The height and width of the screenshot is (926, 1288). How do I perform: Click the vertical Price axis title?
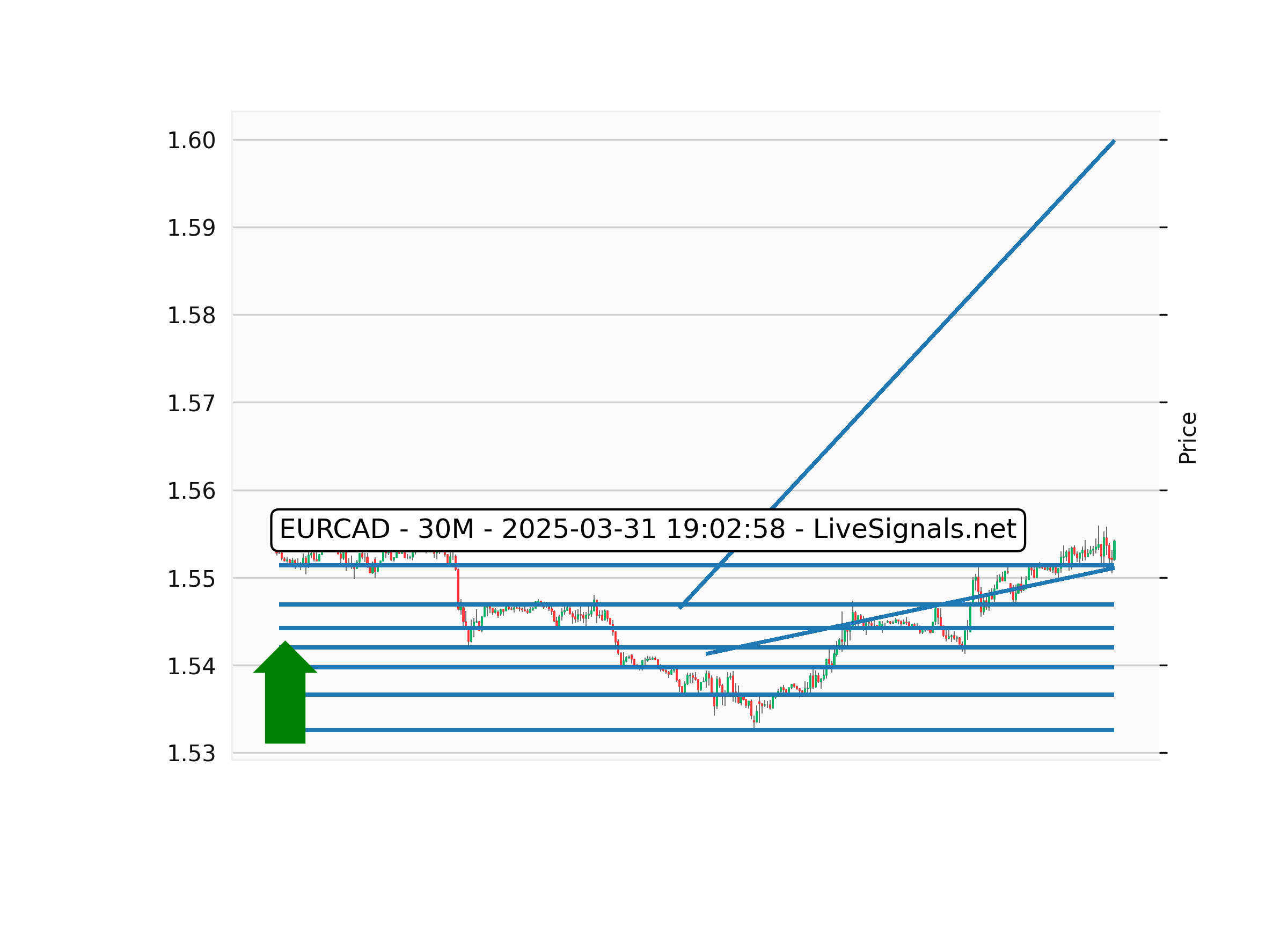click(x=1187, y=438)
